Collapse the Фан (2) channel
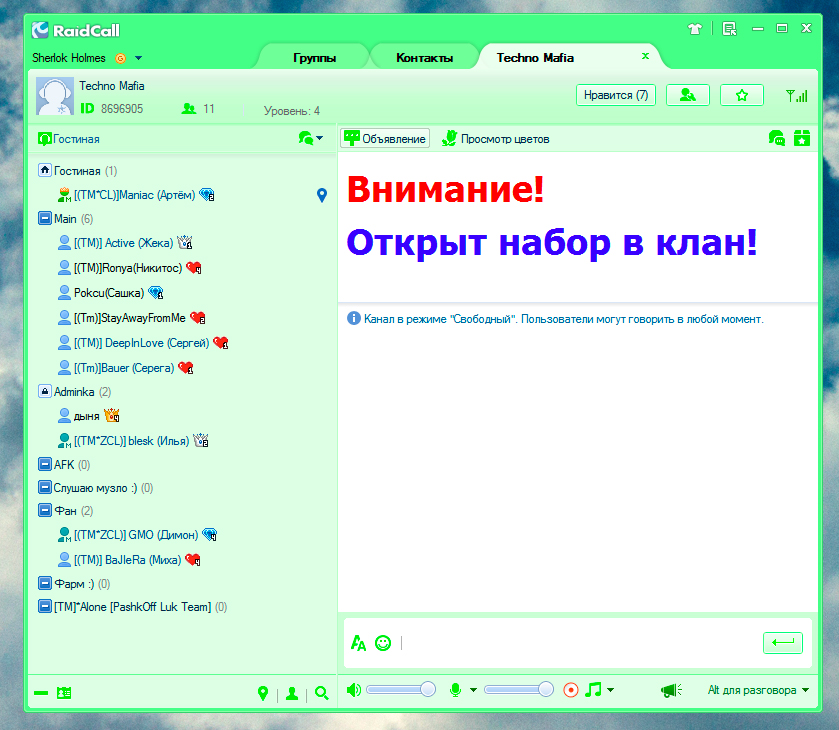 [45, 511]
